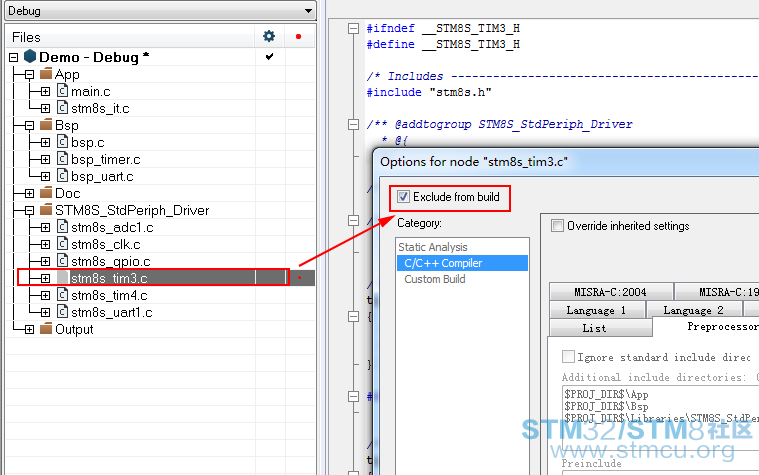Expand the bsp.c node
759x475 pixels.
[x=46, y=143]
